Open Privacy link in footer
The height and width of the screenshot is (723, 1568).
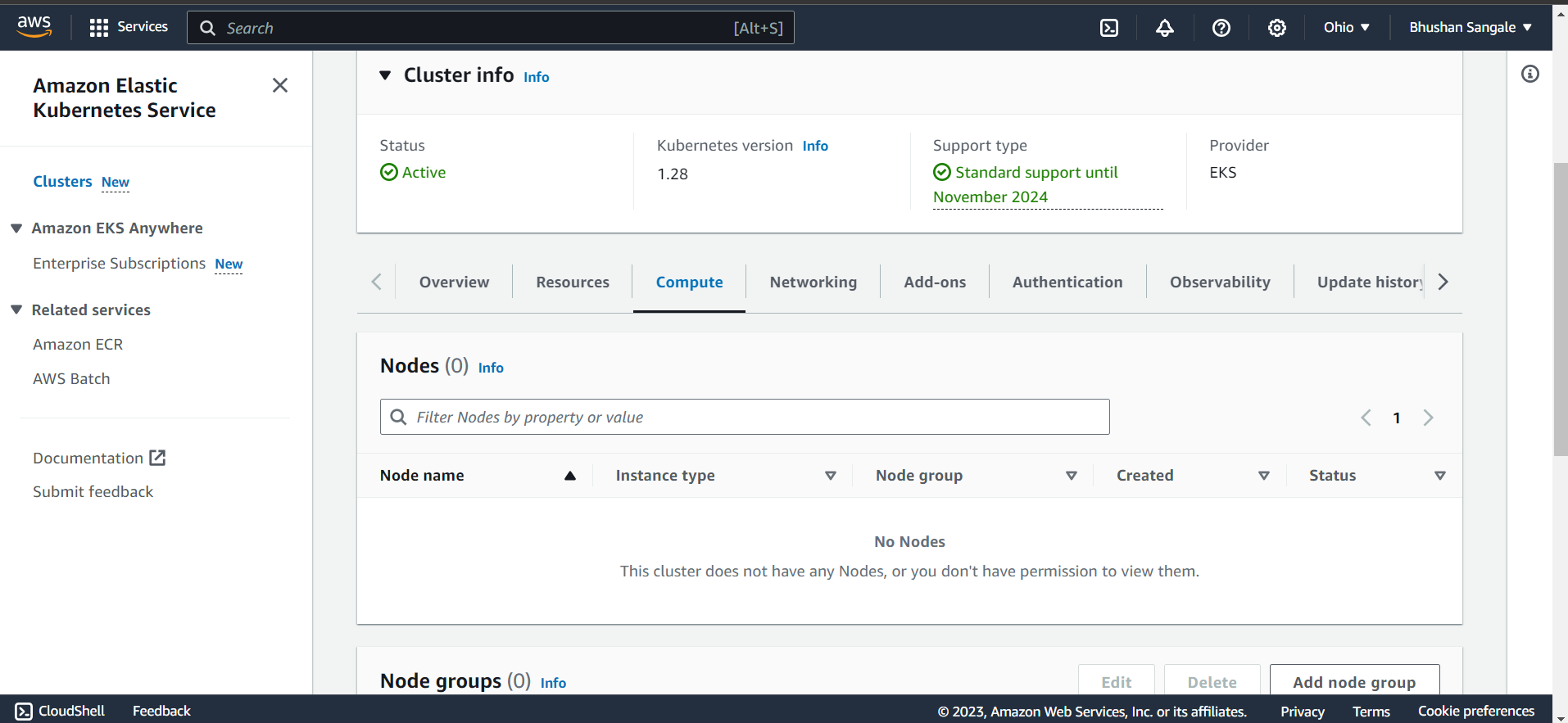click(1303, 712)
